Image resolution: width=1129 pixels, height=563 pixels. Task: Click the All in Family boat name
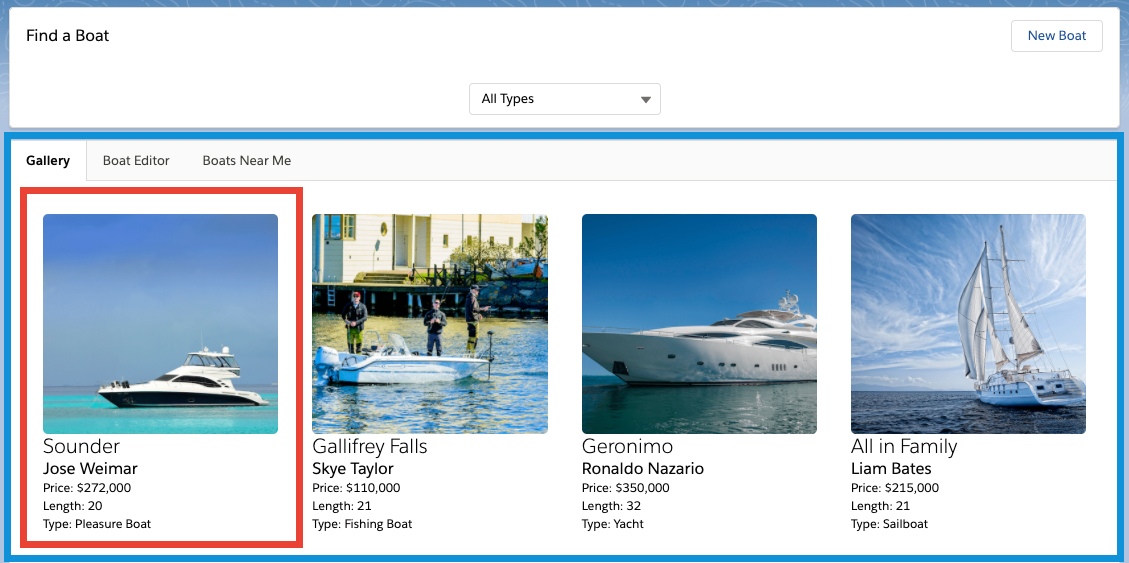pyautogui.click(x=904, y=446)
